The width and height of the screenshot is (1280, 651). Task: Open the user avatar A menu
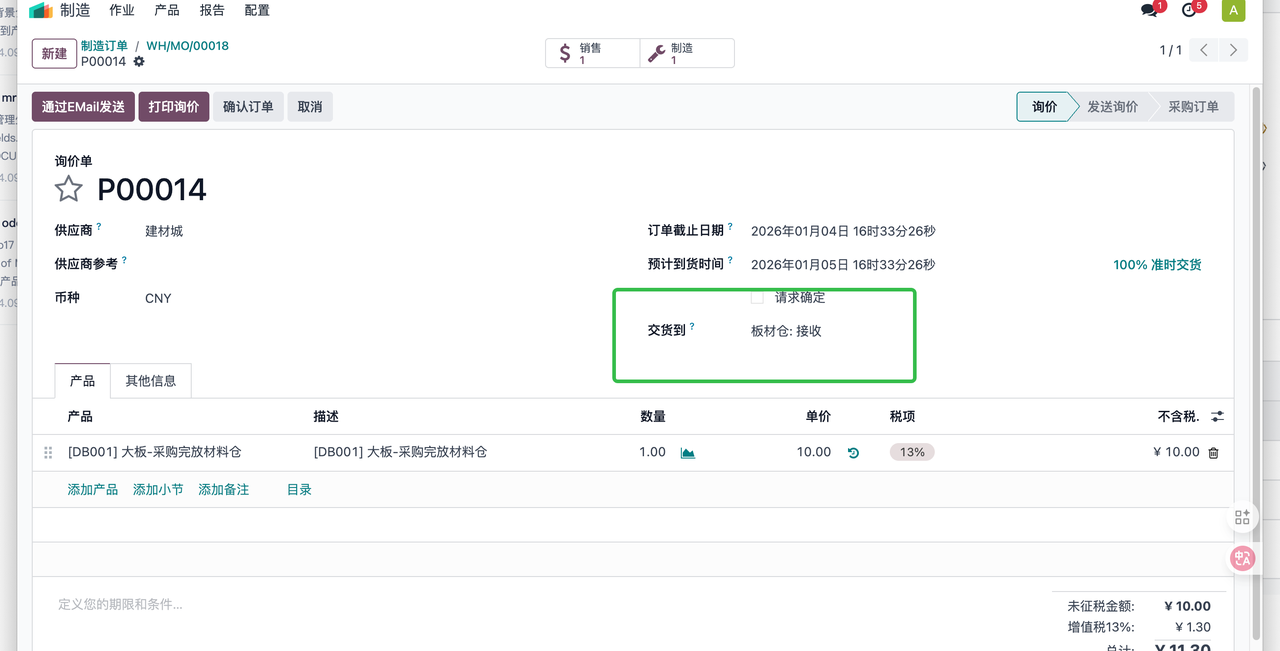[1233, 10]
